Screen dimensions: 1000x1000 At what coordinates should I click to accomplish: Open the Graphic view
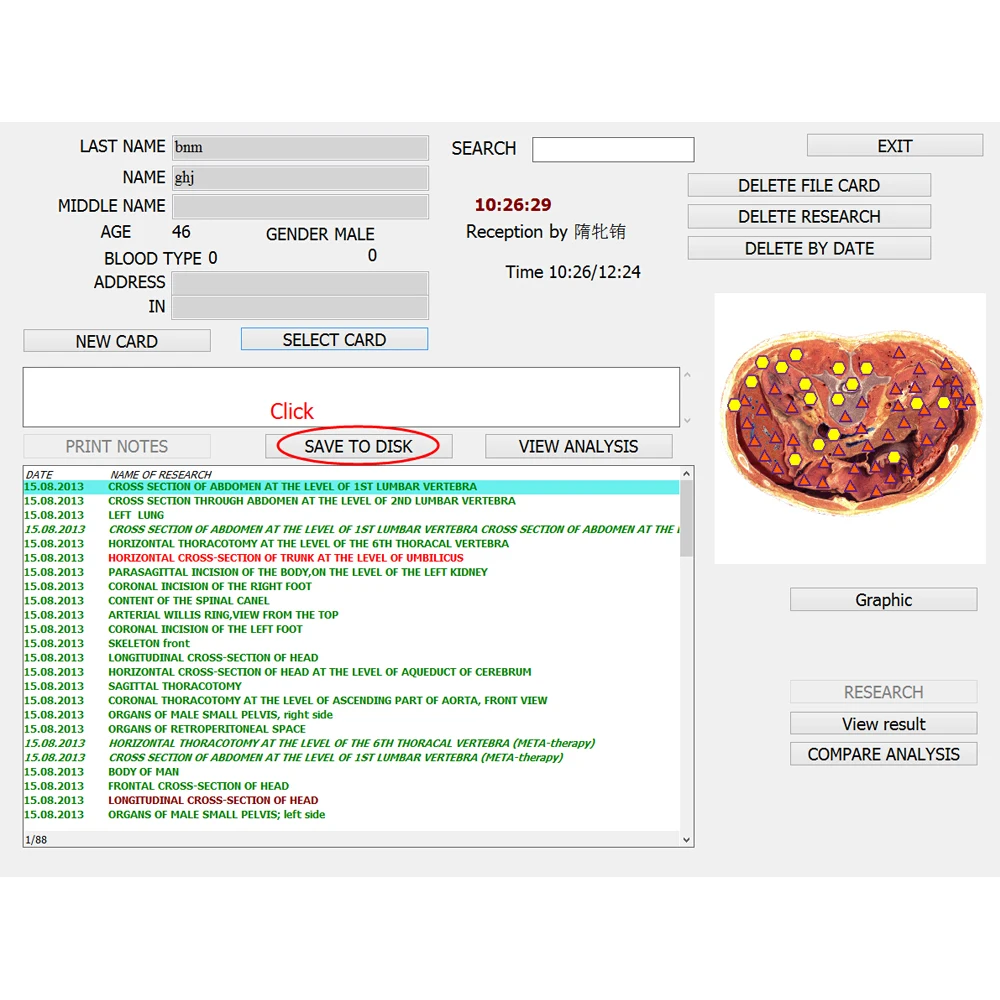tap(883, 599)
